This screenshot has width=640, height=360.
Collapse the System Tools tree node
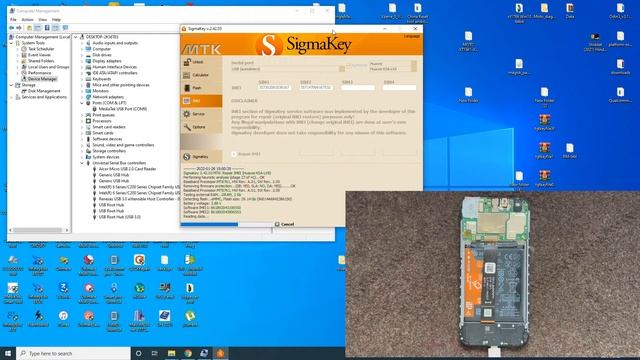[x=11, y=43]
